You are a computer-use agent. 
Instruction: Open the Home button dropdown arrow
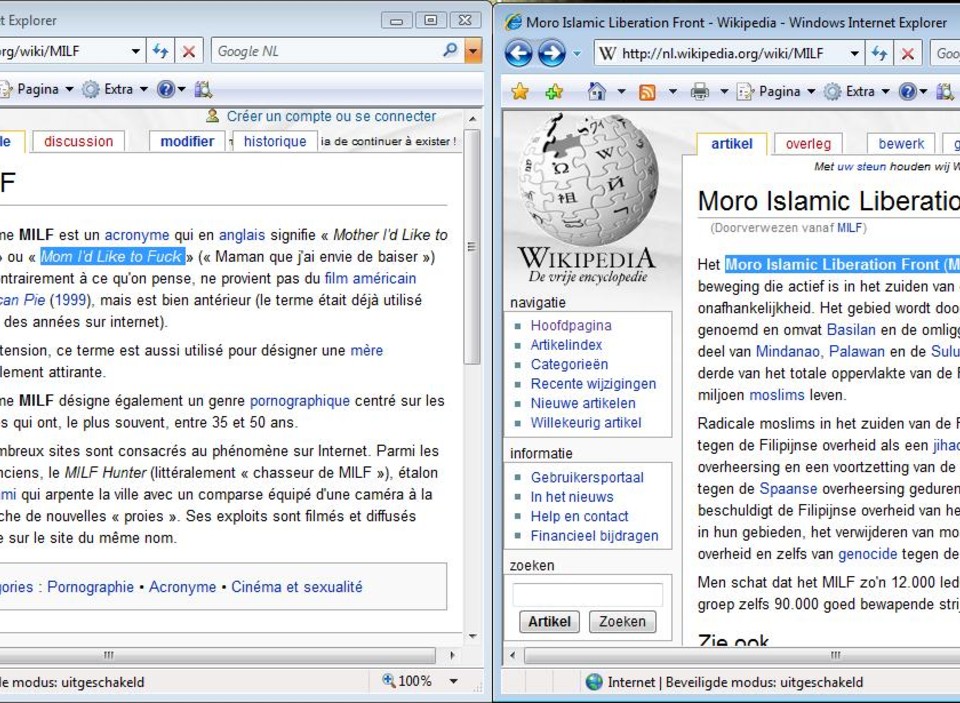621,92
